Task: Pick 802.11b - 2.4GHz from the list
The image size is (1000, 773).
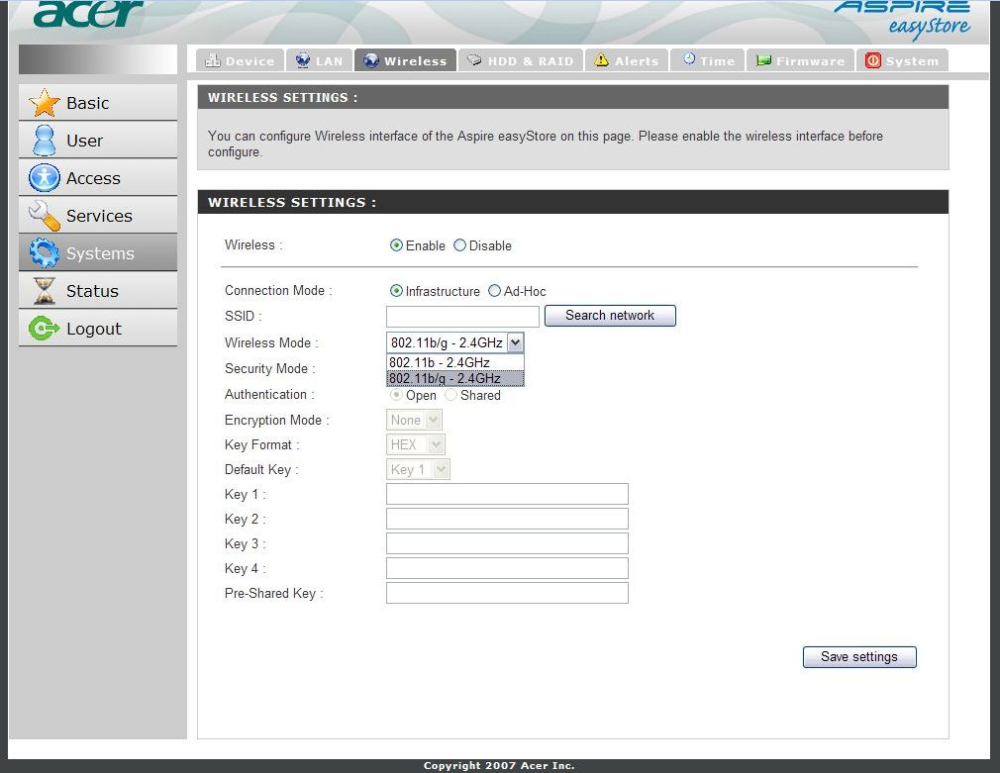Action: click(455, 362)
